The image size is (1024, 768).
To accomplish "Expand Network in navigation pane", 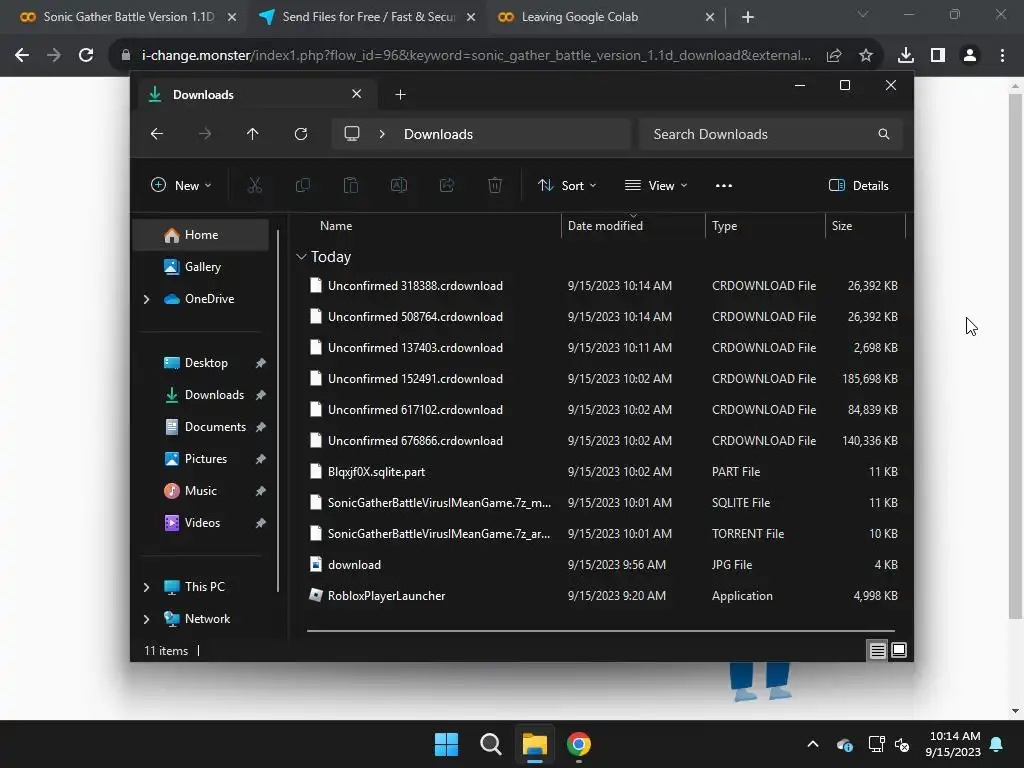I will click(x=146, y=619).
